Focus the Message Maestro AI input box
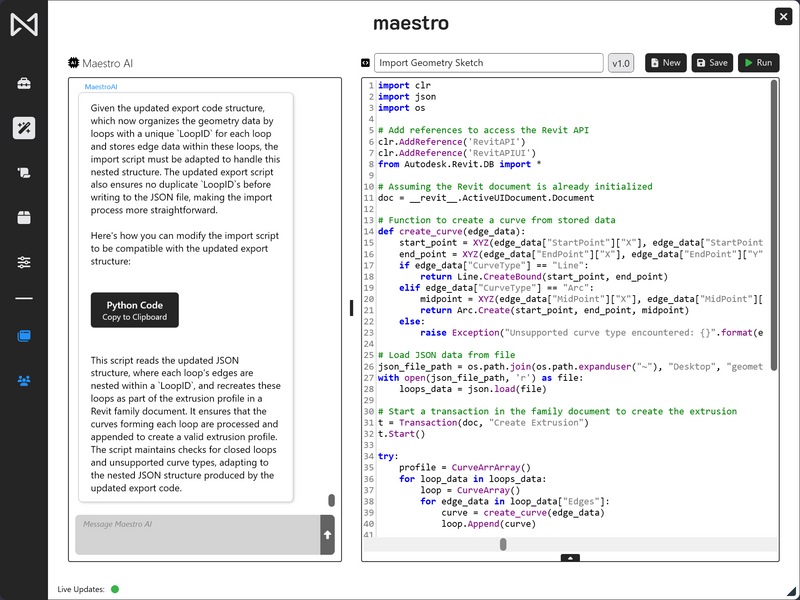Image resolution: width=800 pixels, height=600 pixels. (x=197, y=534)
